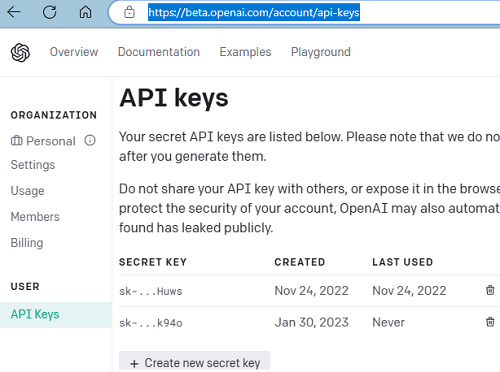Open organization Settings in the sidebar
Screen dimensions: 500x372
coord(33,165)
